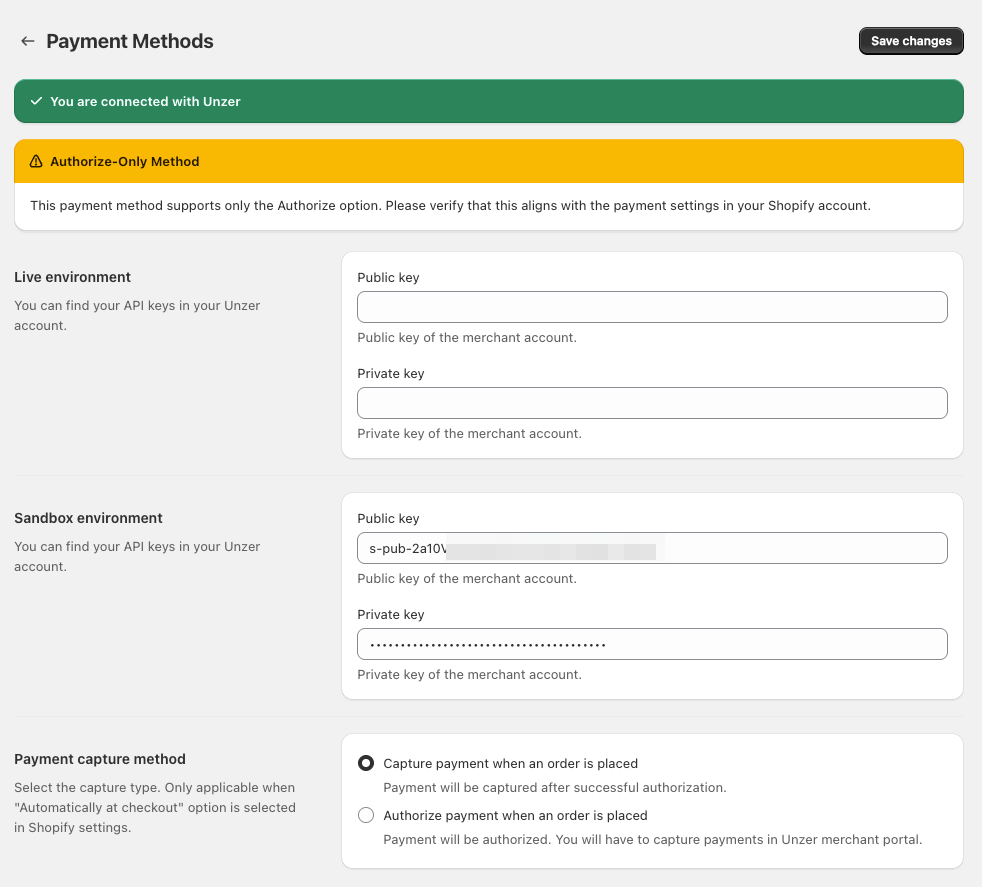Viewport: 982px width, 887px height.
Task: Click the Save changes button
Action: pos(910,41)
